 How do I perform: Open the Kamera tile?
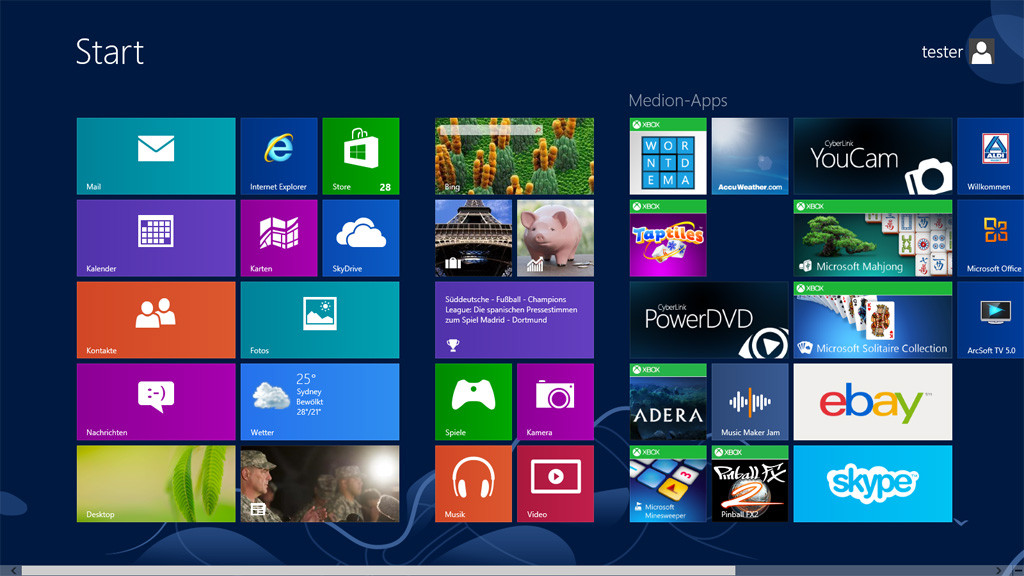555,402
